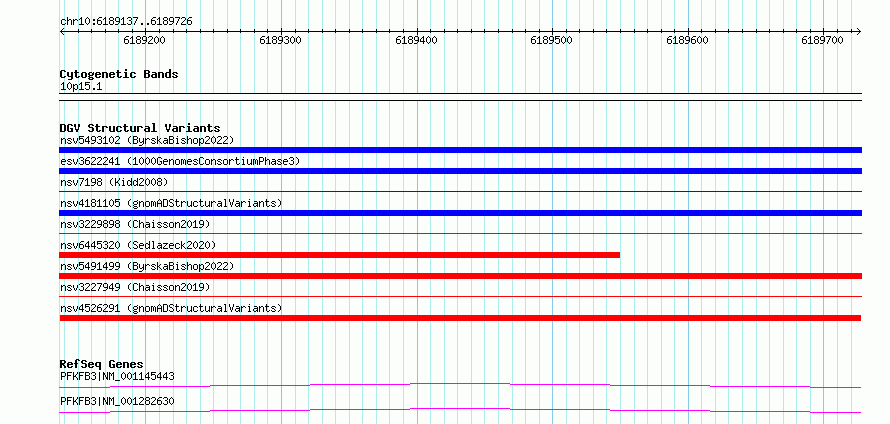Select the blue bar under nsv5493102
The height and width of the screenshot is (424, 890).
click(x=460, y=150)
